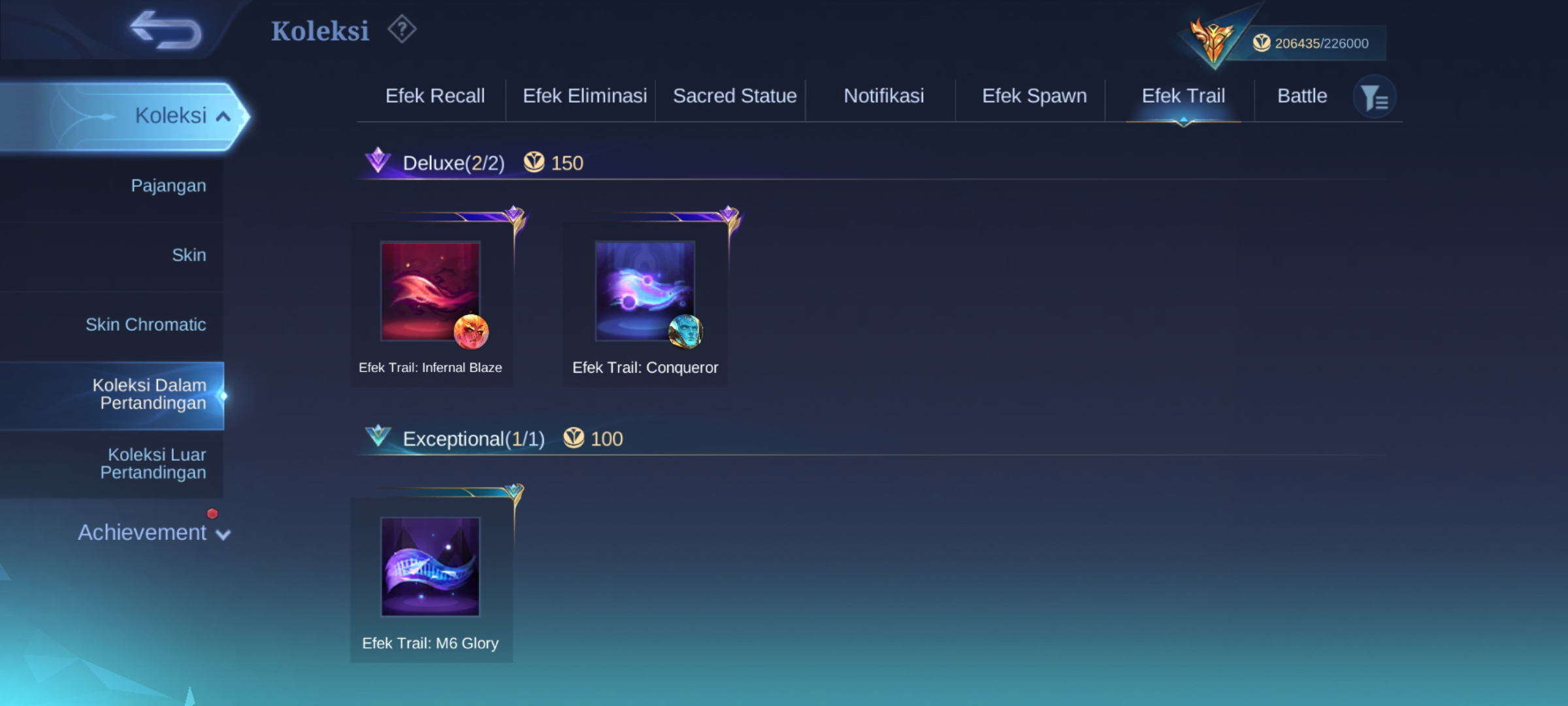
Task: Tap the Deluxe purple gem icon
Action: pyautogui.click(x=378, y=160)
